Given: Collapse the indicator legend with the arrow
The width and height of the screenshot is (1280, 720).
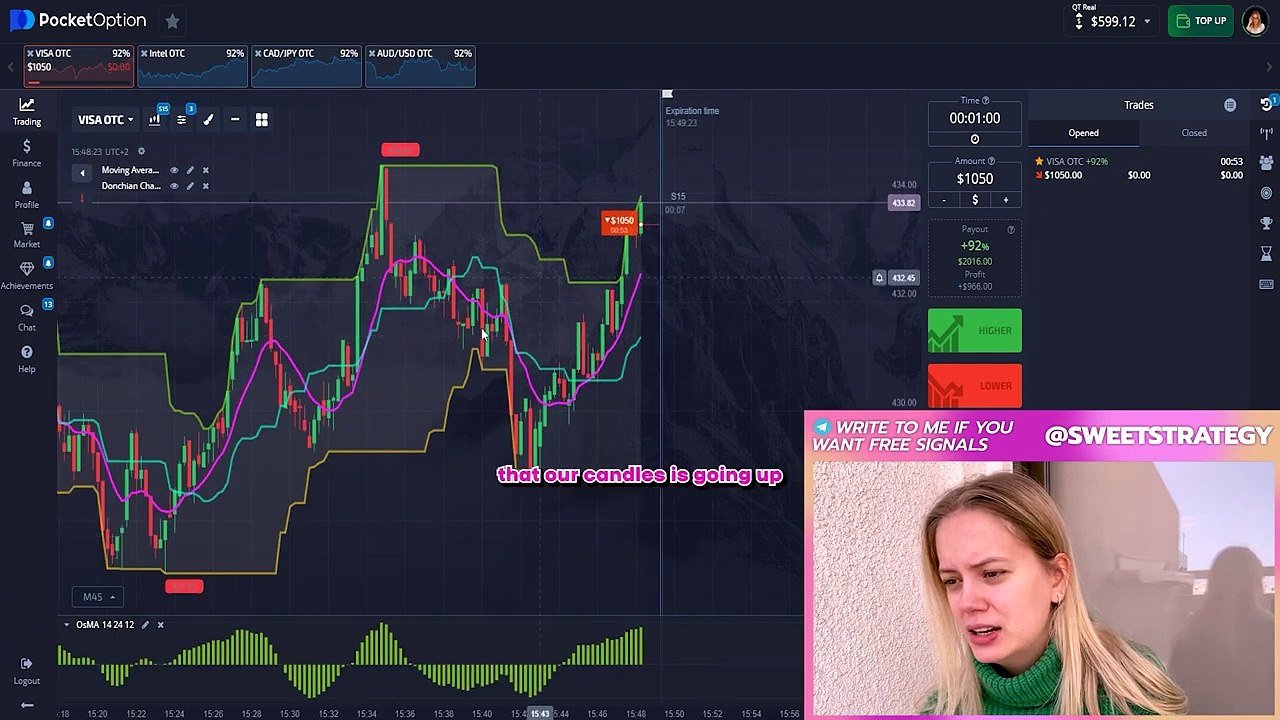Looking at the screenshot, I should (x=82, y=173).
